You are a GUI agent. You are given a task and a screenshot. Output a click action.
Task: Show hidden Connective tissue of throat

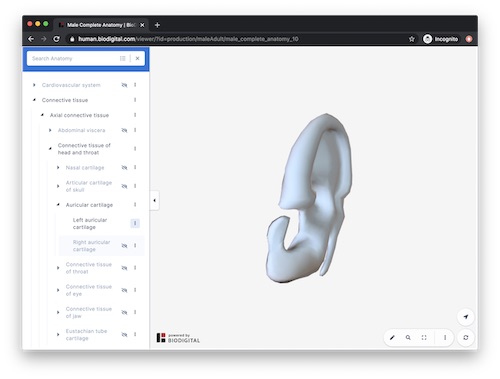click(124, 268)
